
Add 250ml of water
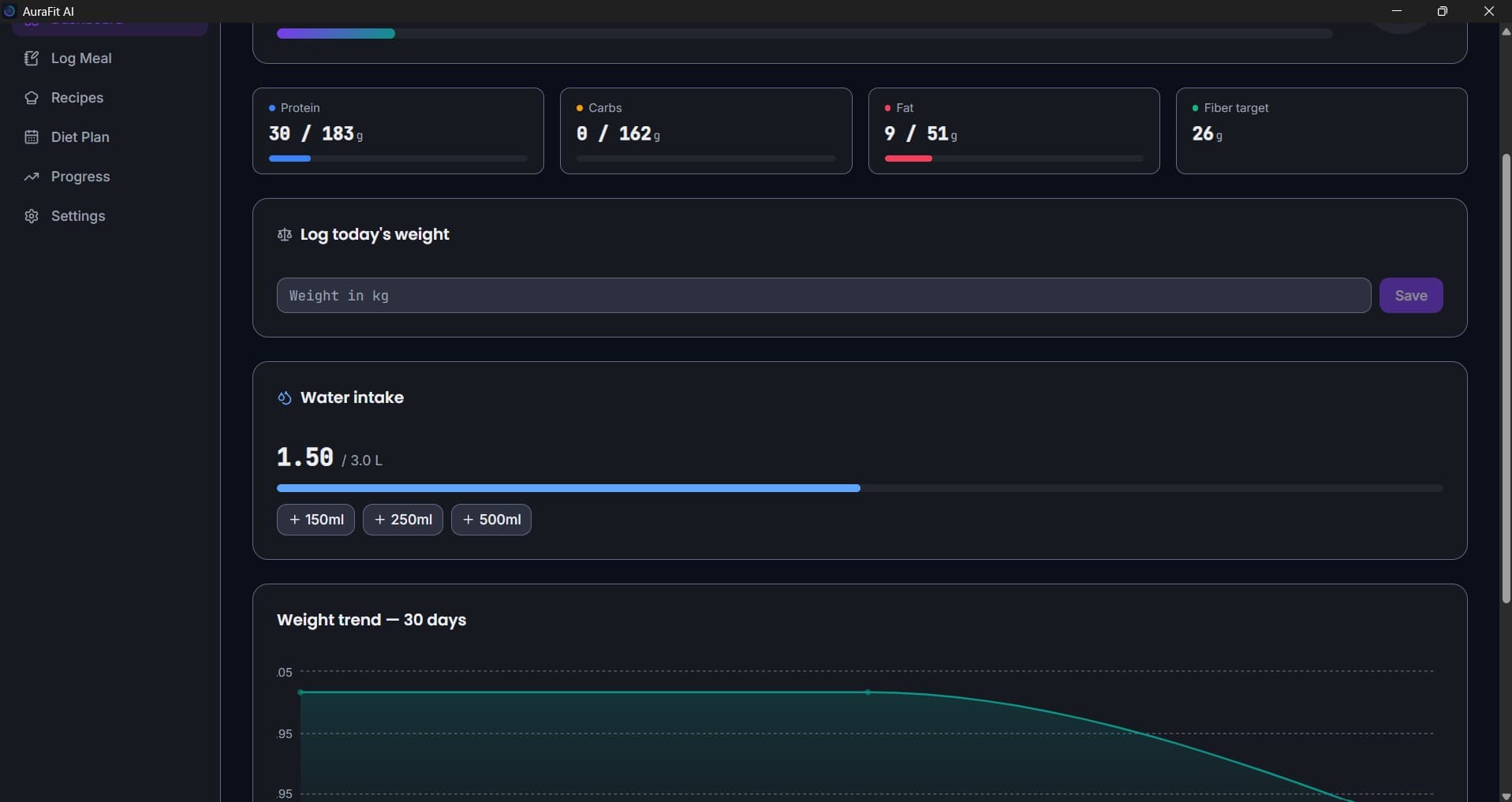point(403,520)
